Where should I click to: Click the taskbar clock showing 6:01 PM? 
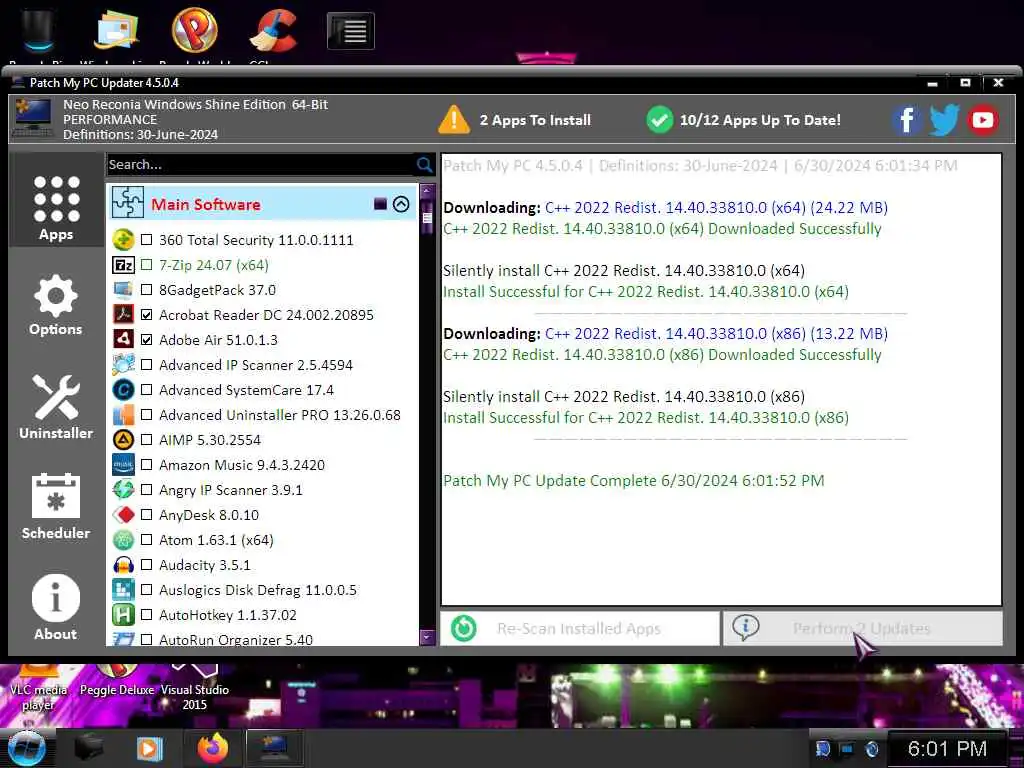pyautogui.click(x=947, y=748)
